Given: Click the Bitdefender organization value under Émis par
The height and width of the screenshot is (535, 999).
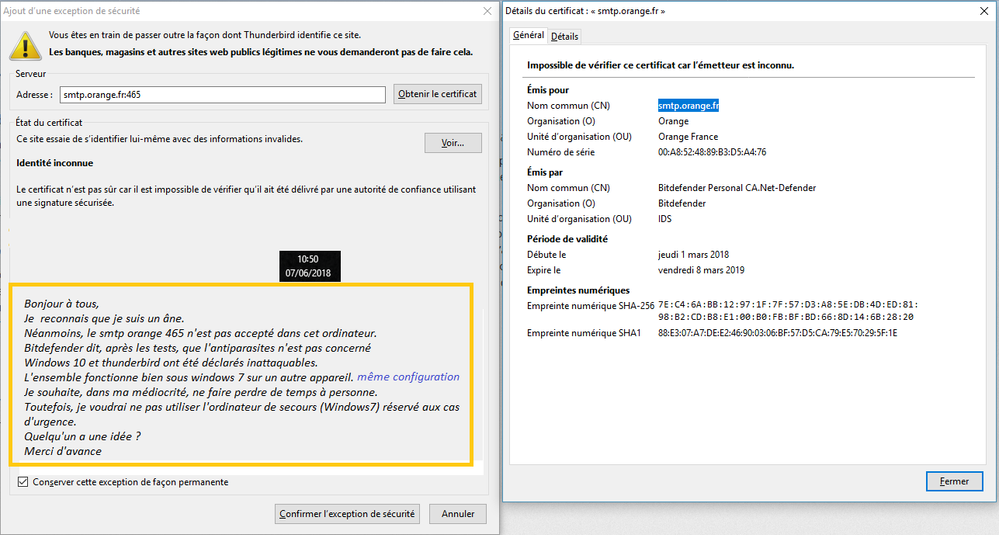Looking at the screenshot, I should [682, 204].
